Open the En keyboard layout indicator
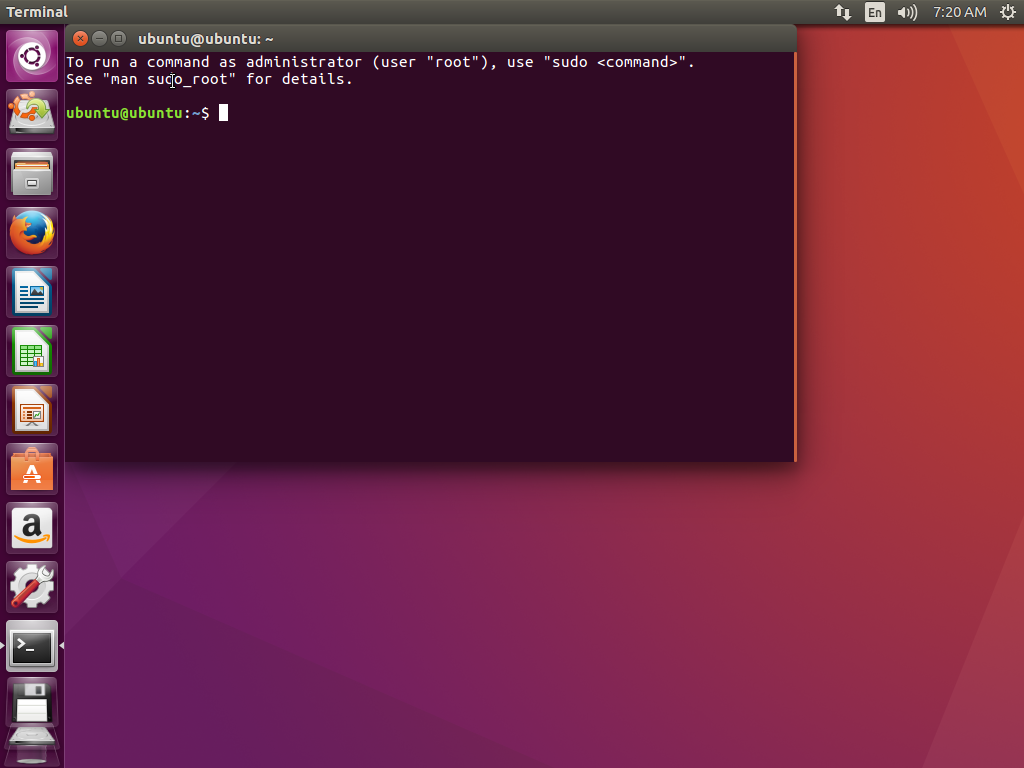The image size is (1024, 768). (874, 12)
